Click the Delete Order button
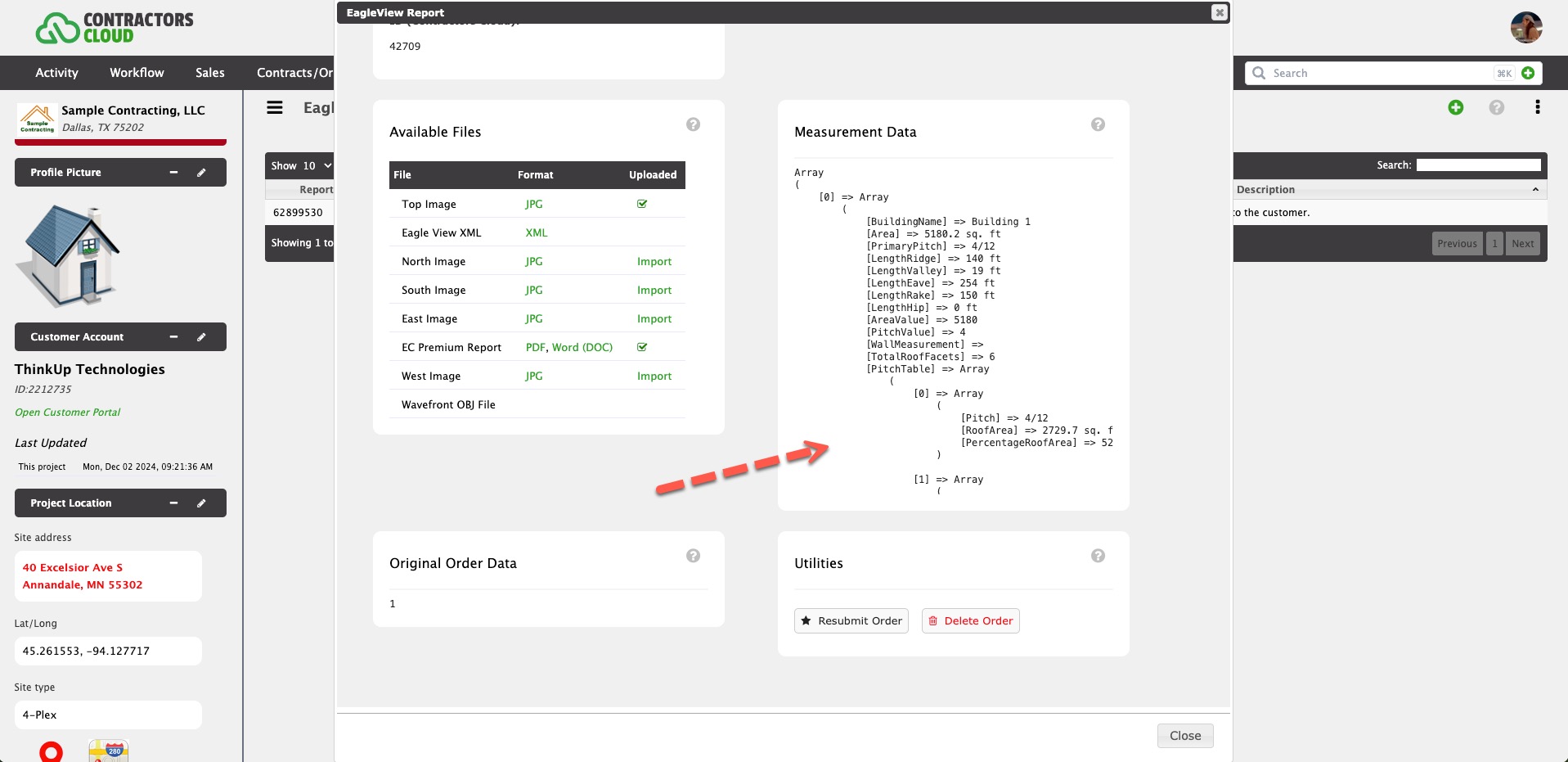Viewport: 1568px width, 762px height. (x=971, y=621)
